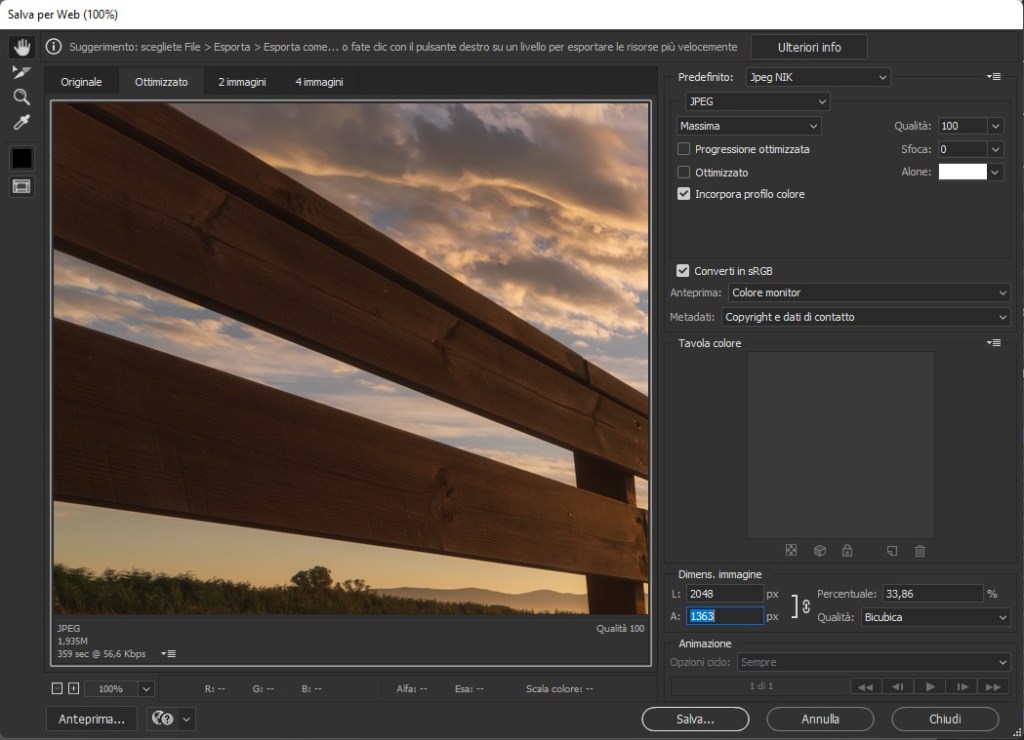The height and width of the screenshot is (740, 1024).
Task: Click the delete color trash icon
Action: point(920,551)
